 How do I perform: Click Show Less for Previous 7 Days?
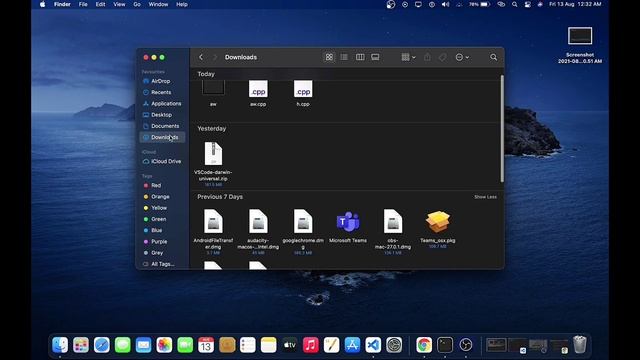[485, 197]
